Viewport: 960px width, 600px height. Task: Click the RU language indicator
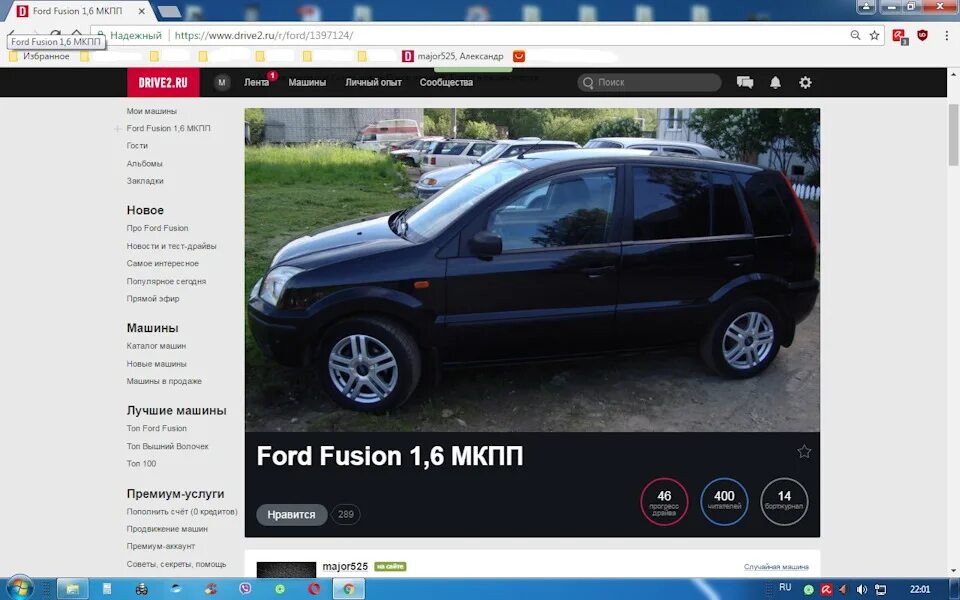pyautogui.click(x=785, y=588)
